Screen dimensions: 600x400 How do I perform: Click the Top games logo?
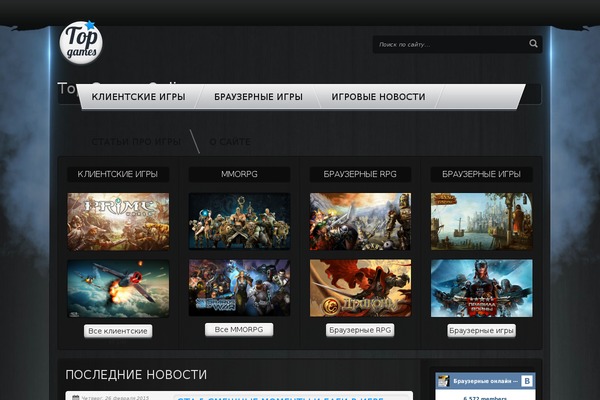tap(81, 42)
